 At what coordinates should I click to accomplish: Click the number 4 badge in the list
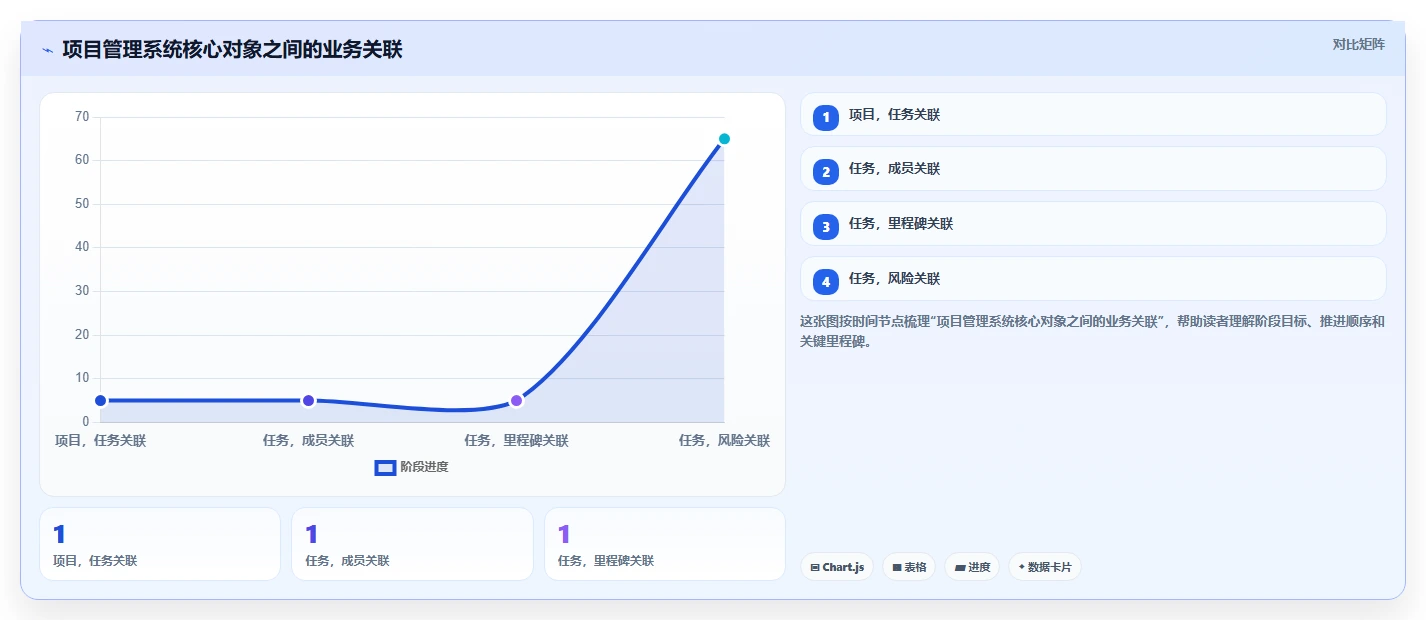(826, 282)
